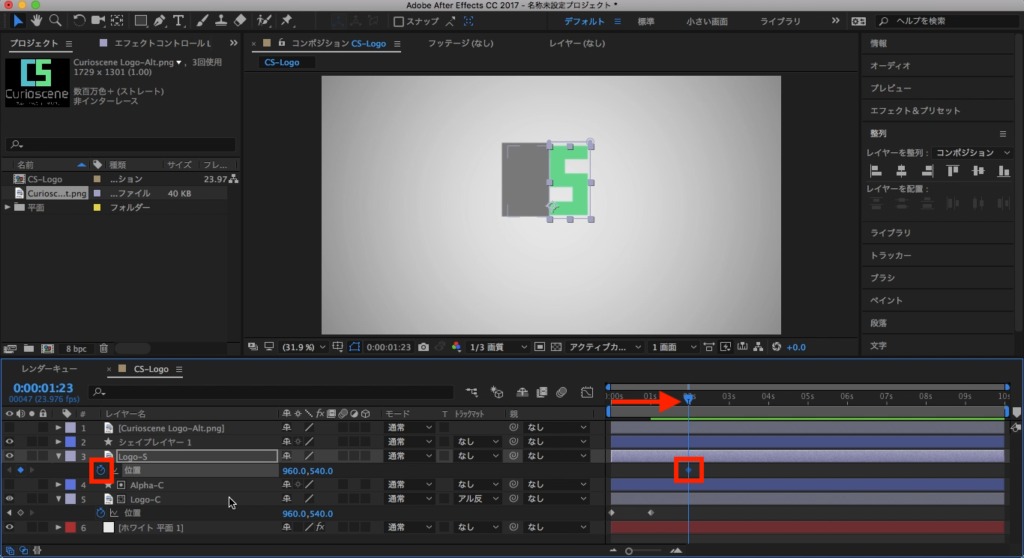The image size is (1024, 558).
Task: Activate the Eraser tool
Action: click(x=238, y=20)
